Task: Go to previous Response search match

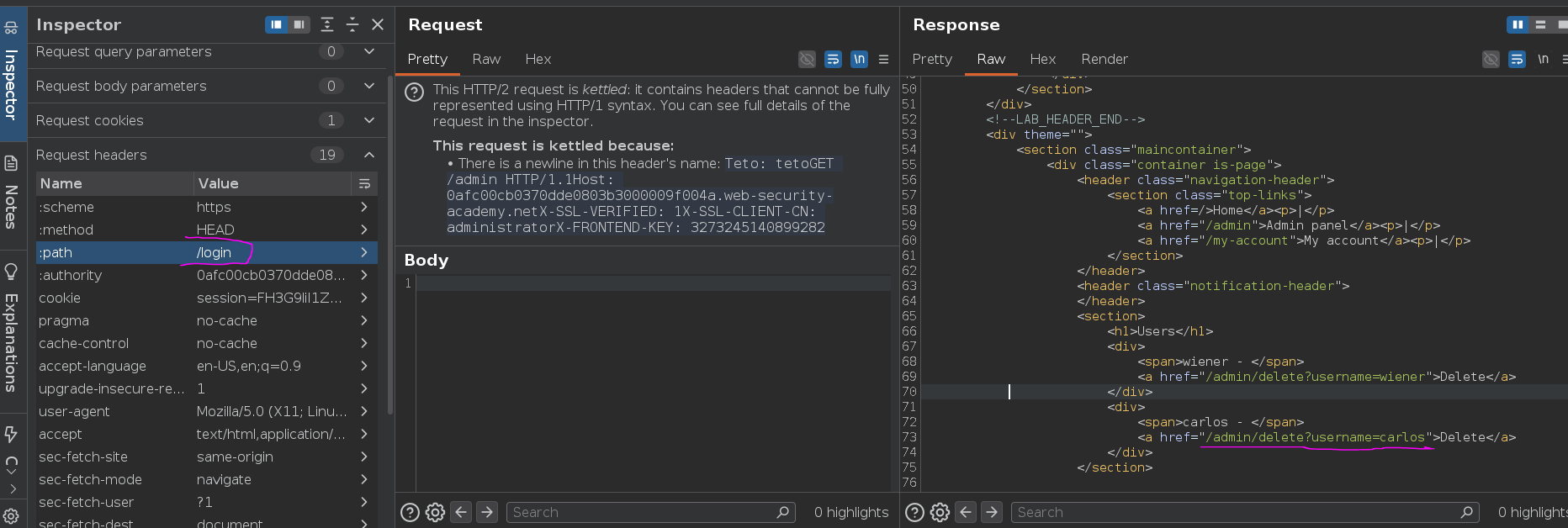Action: click(x=966, y=512)
